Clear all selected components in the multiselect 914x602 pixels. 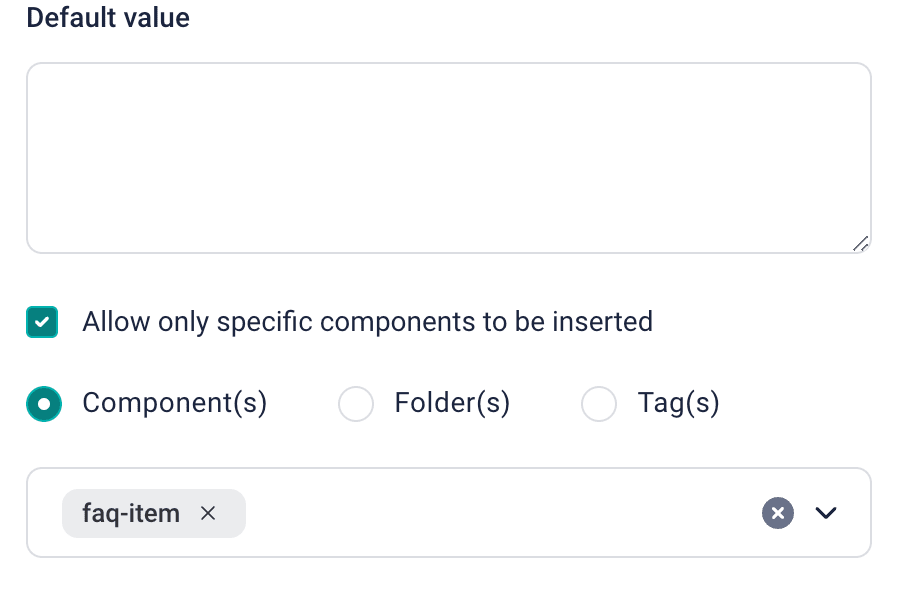(777, 513)
